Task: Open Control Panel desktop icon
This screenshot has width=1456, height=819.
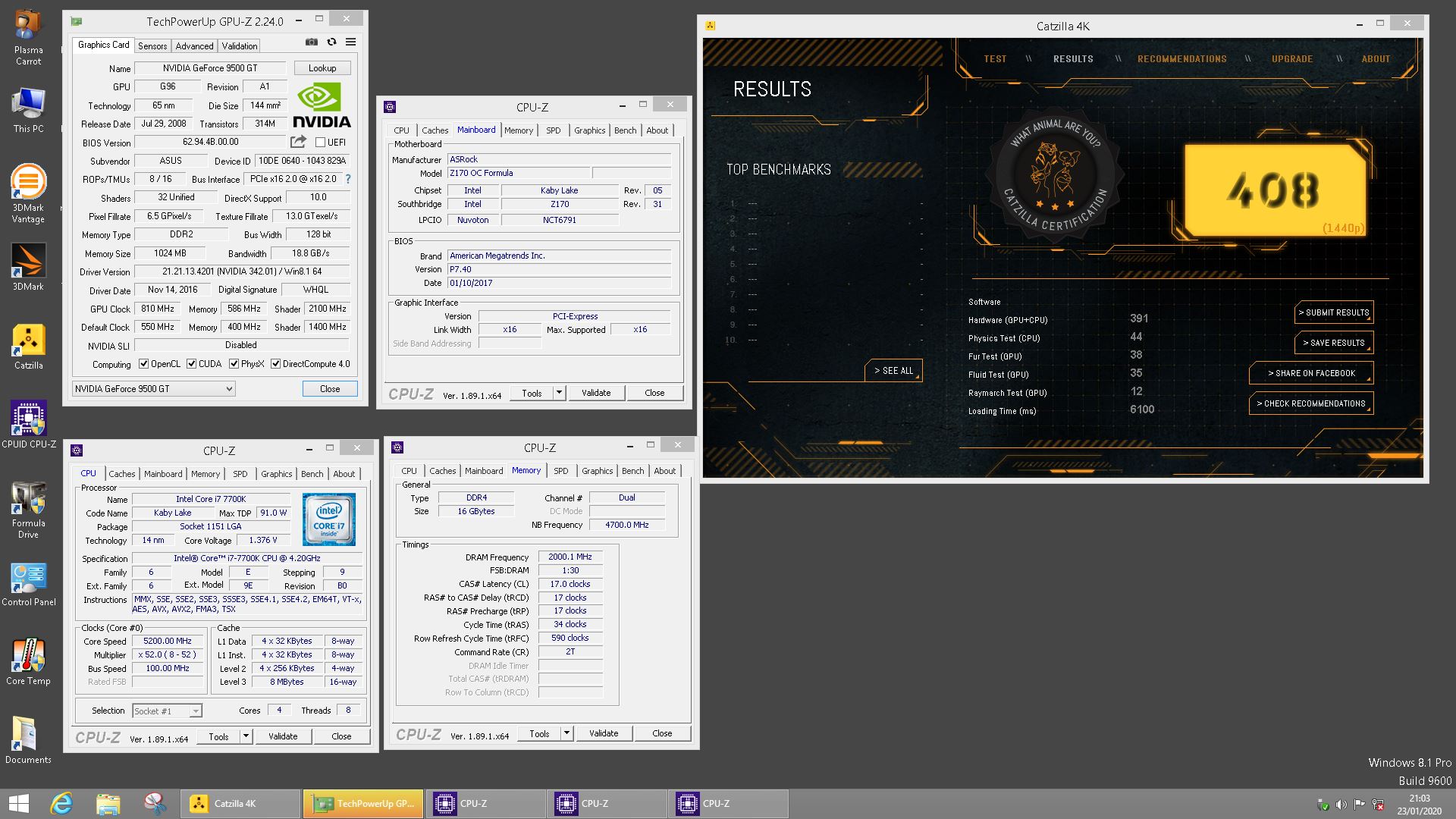Action: [x=28, y=584]
